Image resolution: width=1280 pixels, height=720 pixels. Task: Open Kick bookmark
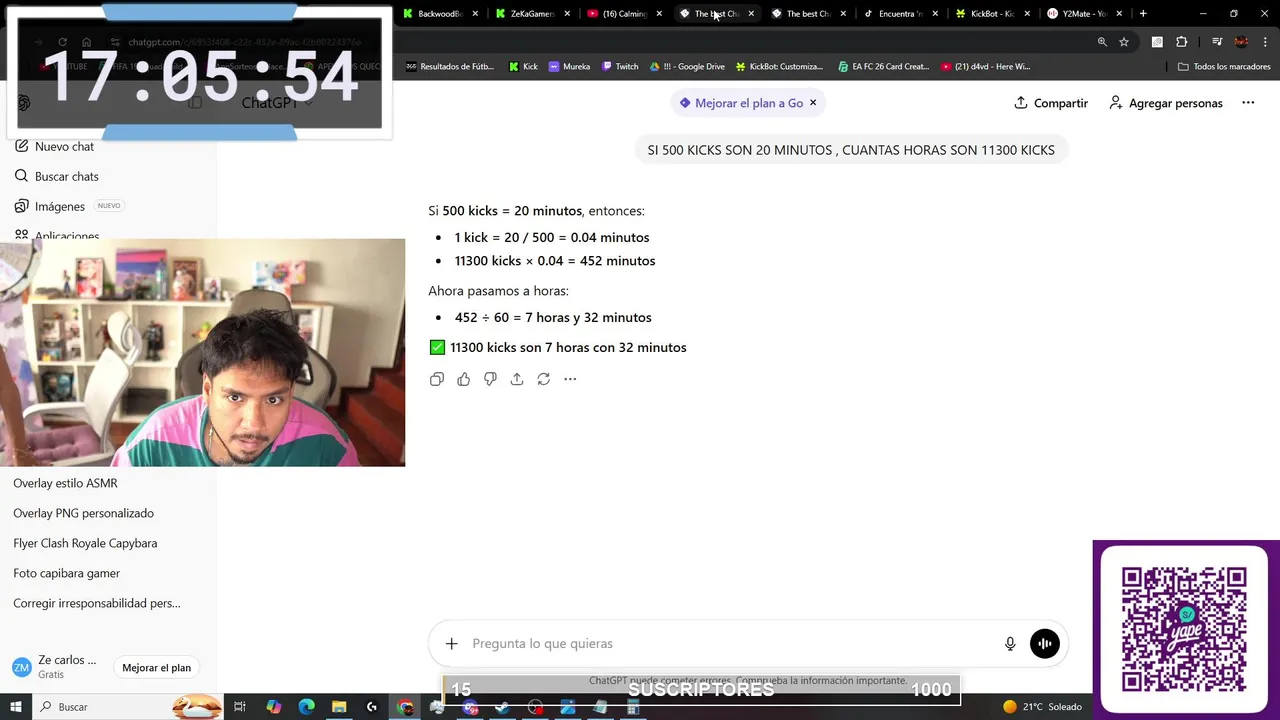coord(523,67)
